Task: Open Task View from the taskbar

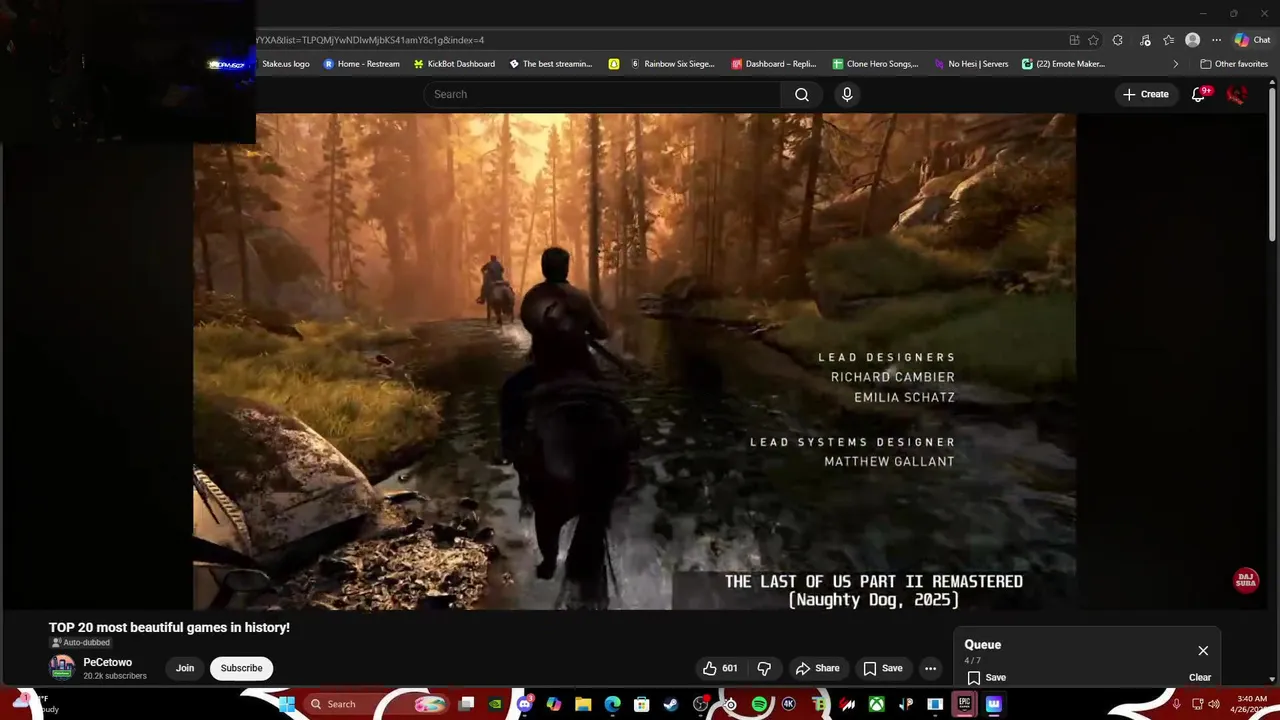Action: pos(466,704)
